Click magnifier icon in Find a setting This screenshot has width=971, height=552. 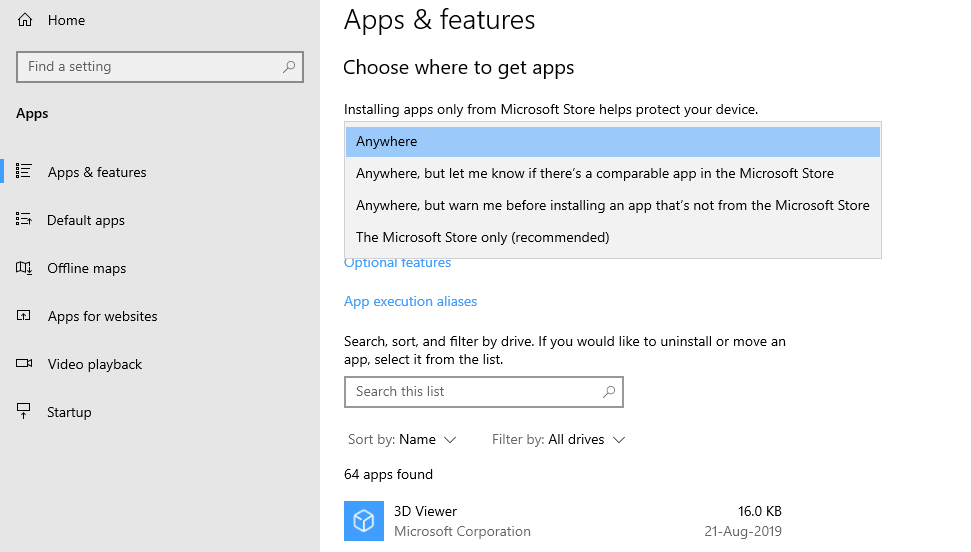pos(289,67)
